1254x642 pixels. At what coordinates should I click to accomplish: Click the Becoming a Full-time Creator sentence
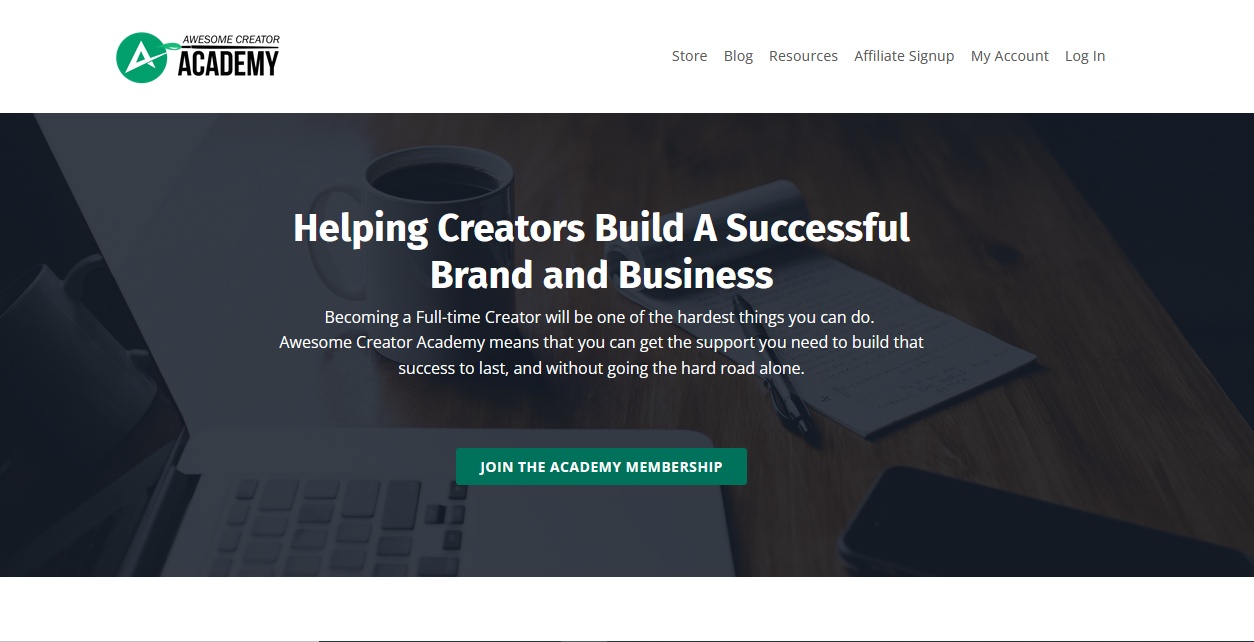click(x=600, y=317)
